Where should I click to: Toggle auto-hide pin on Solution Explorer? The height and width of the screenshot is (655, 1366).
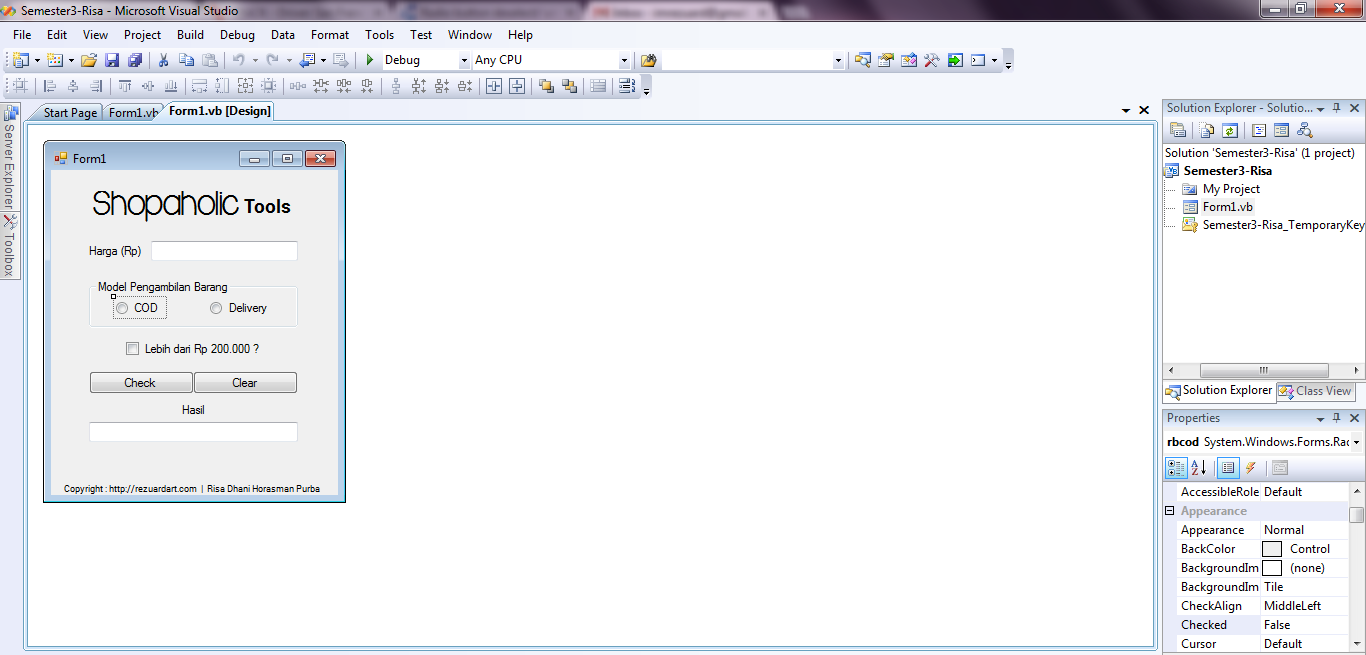pyautogui.click(x=1337, y=108)
